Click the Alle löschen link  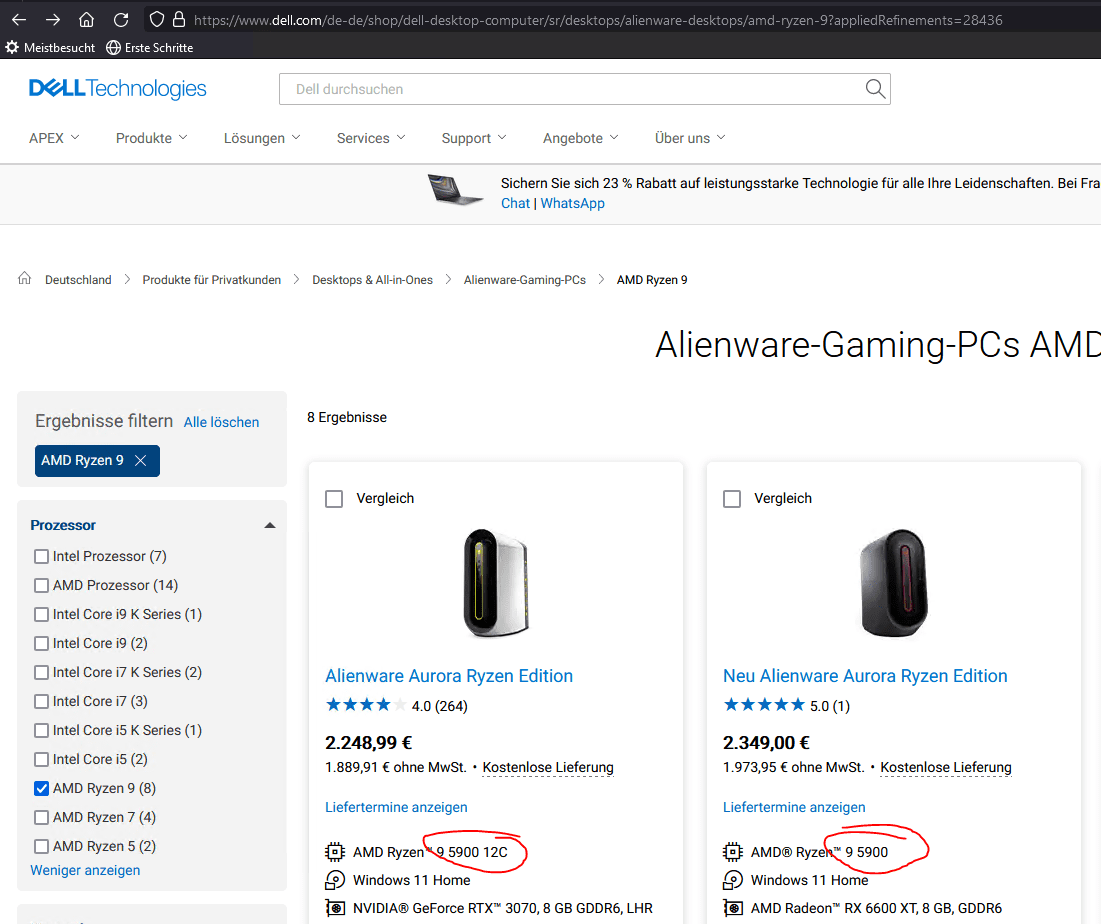tap(221, 422)
